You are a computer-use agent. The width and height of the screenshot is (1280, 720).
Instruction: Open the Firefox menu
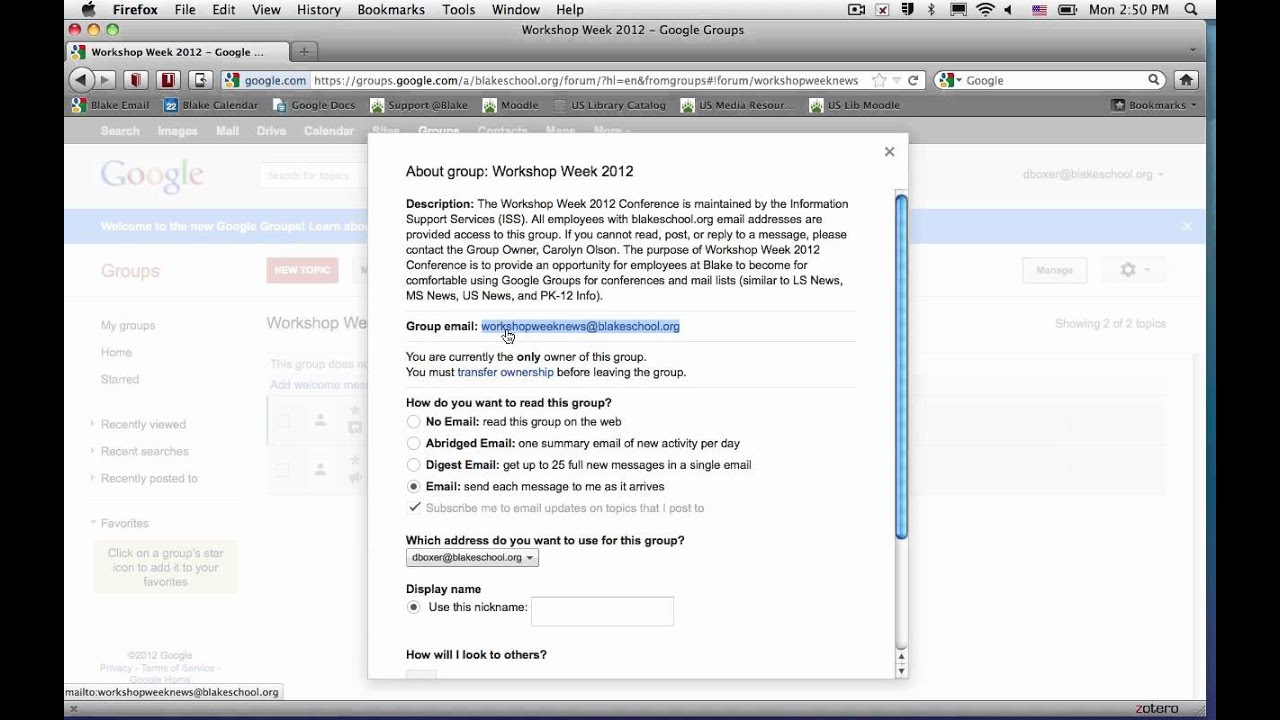134,10
